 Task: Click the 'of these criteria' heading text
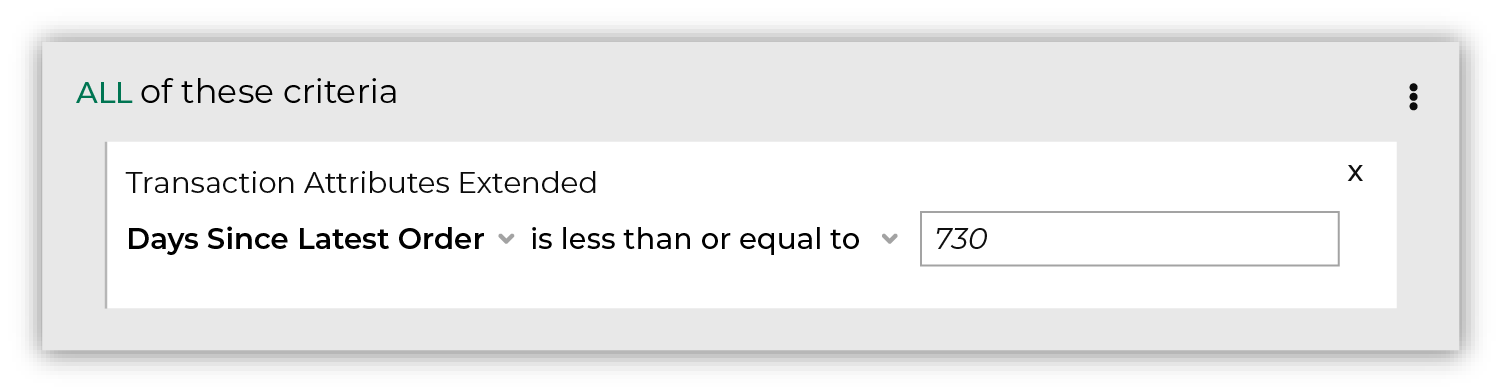(269, 93)
